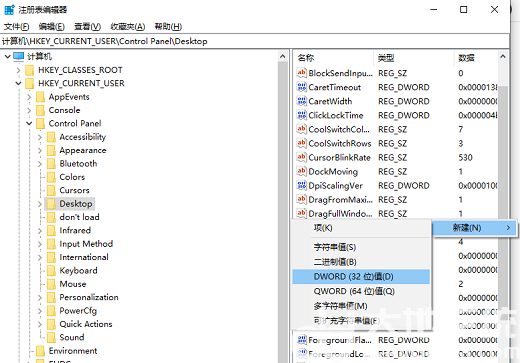Screen dimensions: 520x363
Task: Click the string icon beside CoolSwitchRows
Action: (x=301, y=143)
